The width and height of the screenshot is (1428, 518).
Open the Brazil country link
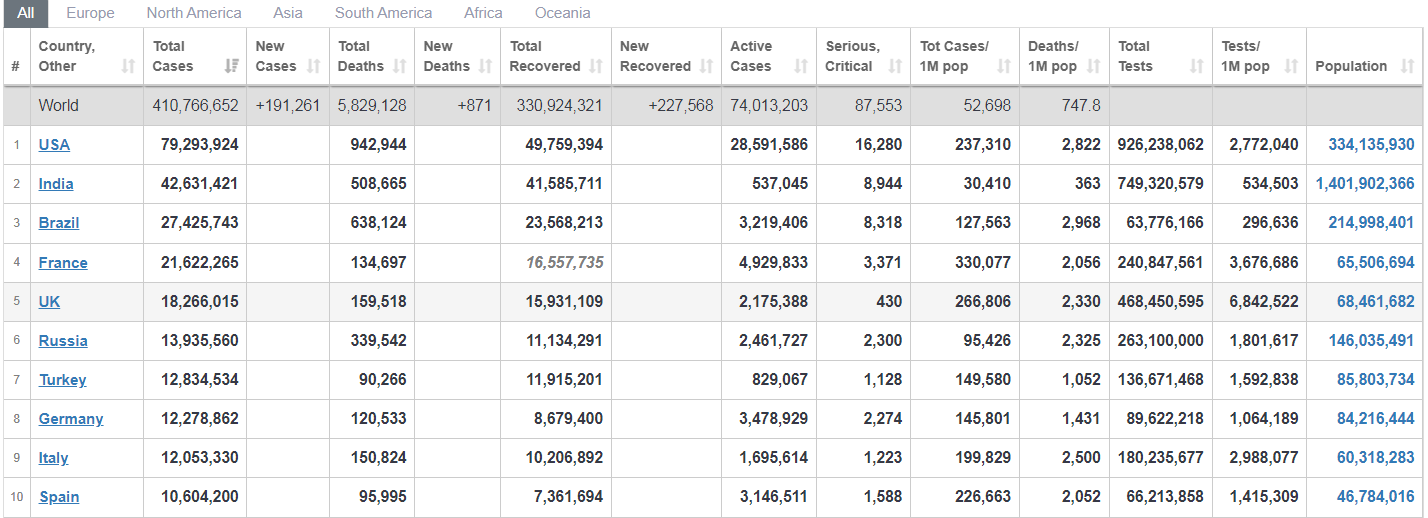(59, 223)
